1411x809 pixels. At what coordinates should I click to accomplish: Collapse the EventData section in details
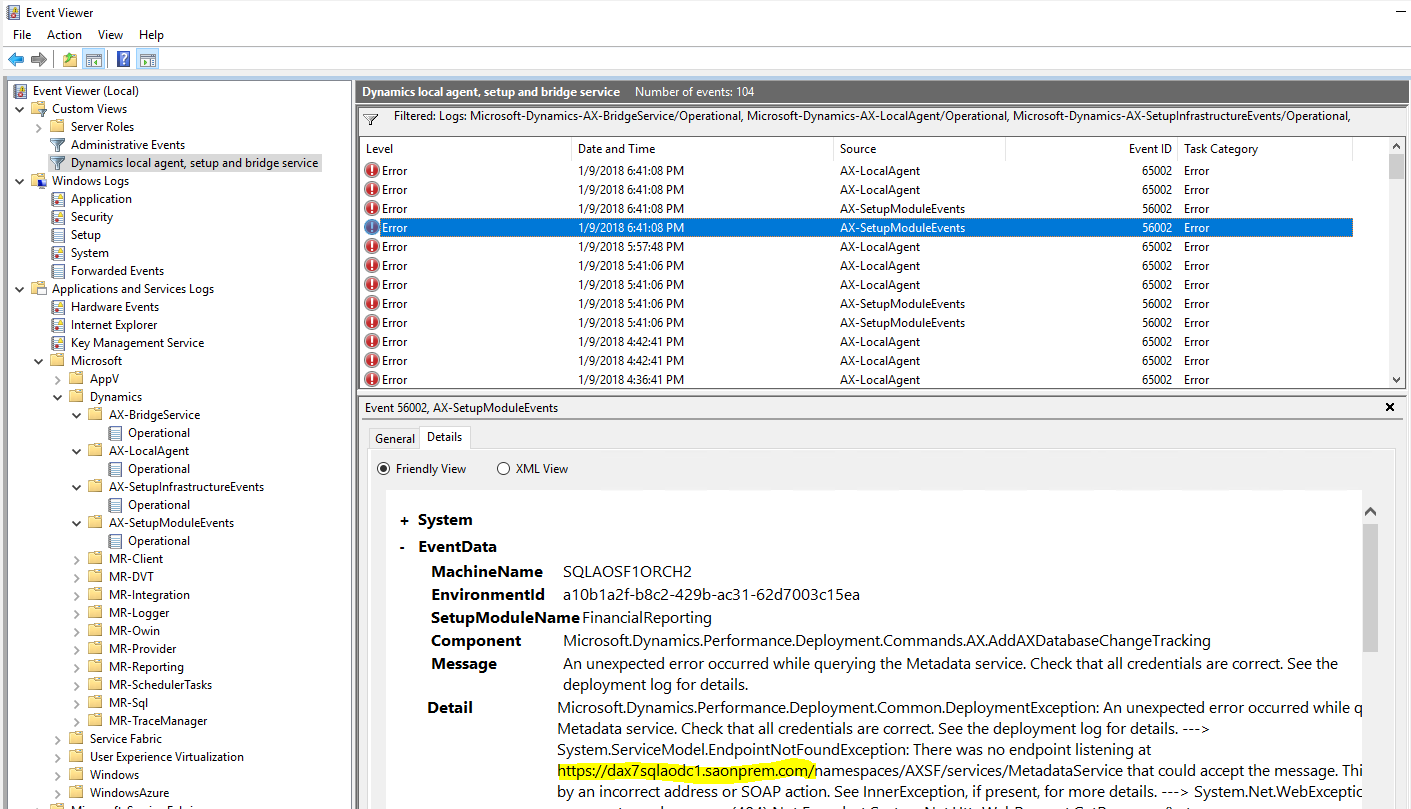(x=402, y=547)
